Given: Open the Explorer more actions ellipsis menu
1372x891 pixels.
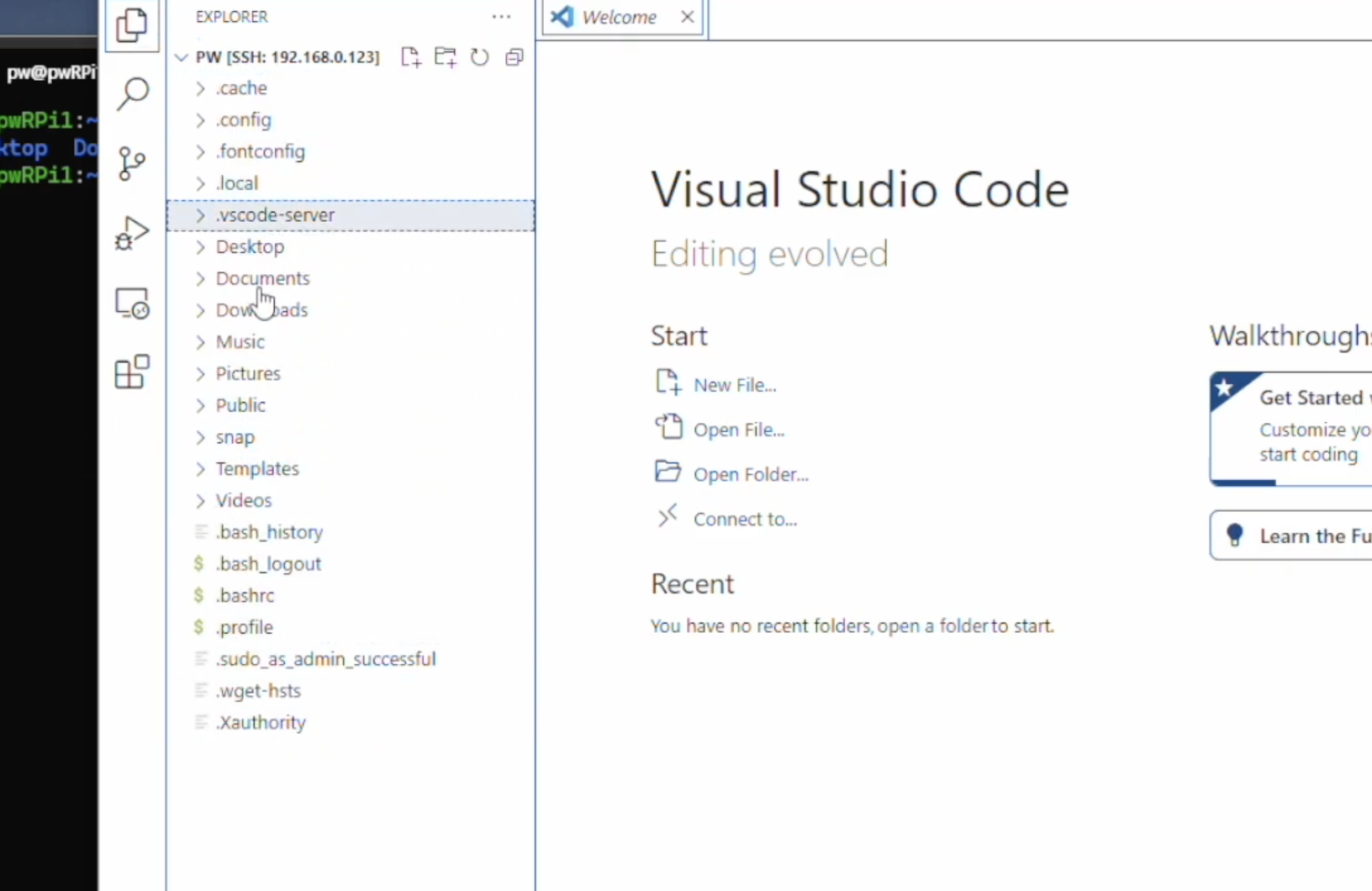Looking at the screenshot, I should (x=501, y=17).
